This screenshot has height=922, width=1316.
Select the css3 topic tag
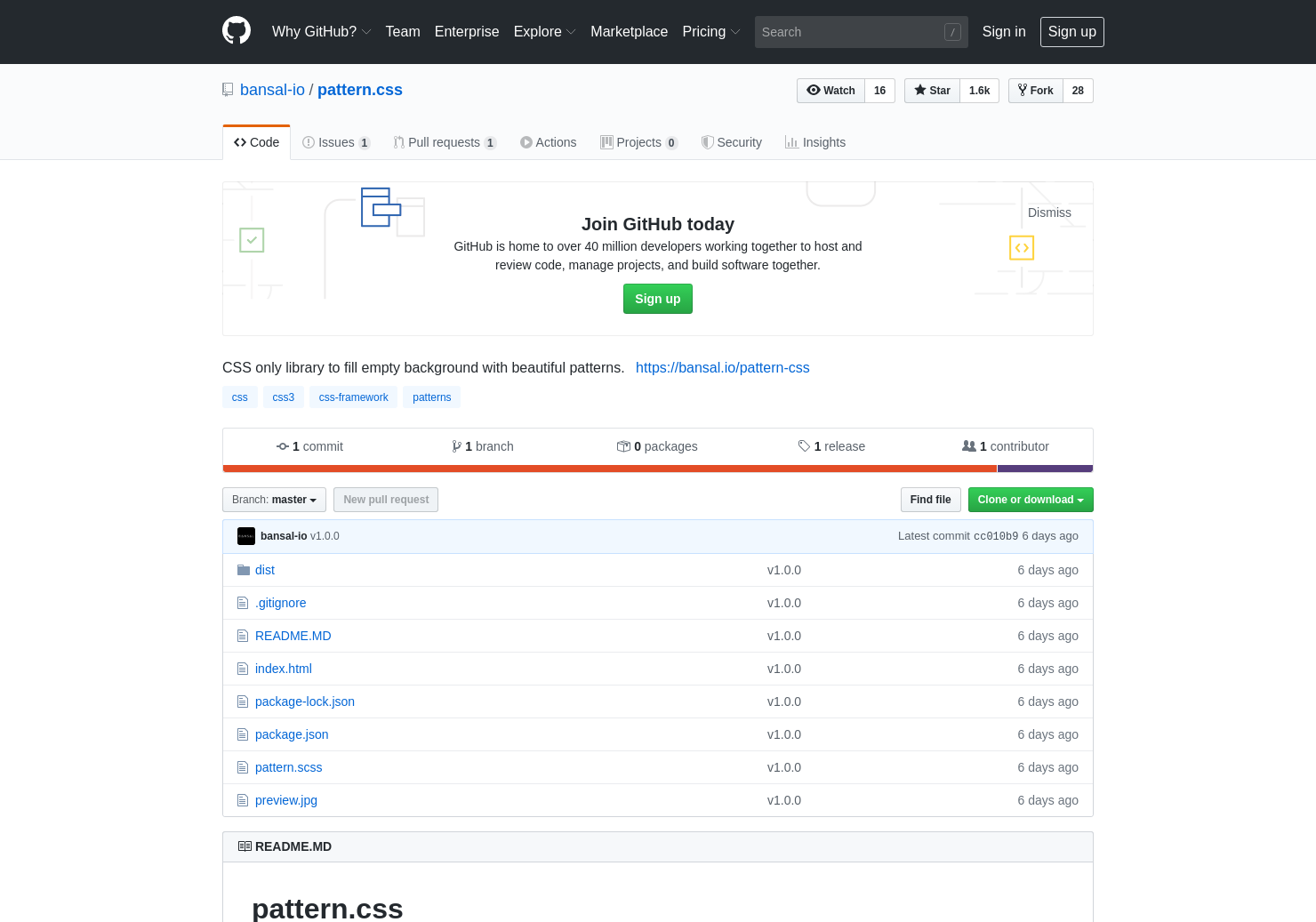(x=284, y=397)
